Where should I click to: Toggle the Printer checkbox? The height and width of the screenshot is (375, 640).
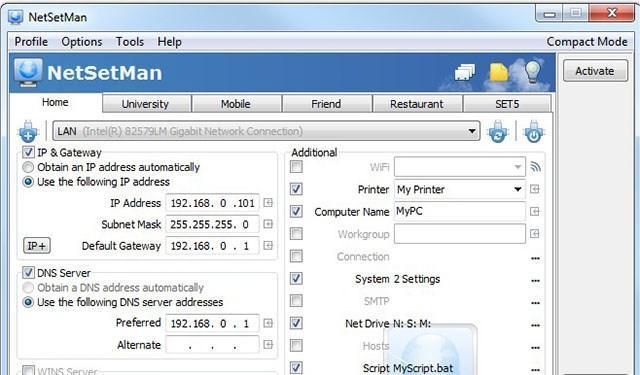[x=296, y=189]
